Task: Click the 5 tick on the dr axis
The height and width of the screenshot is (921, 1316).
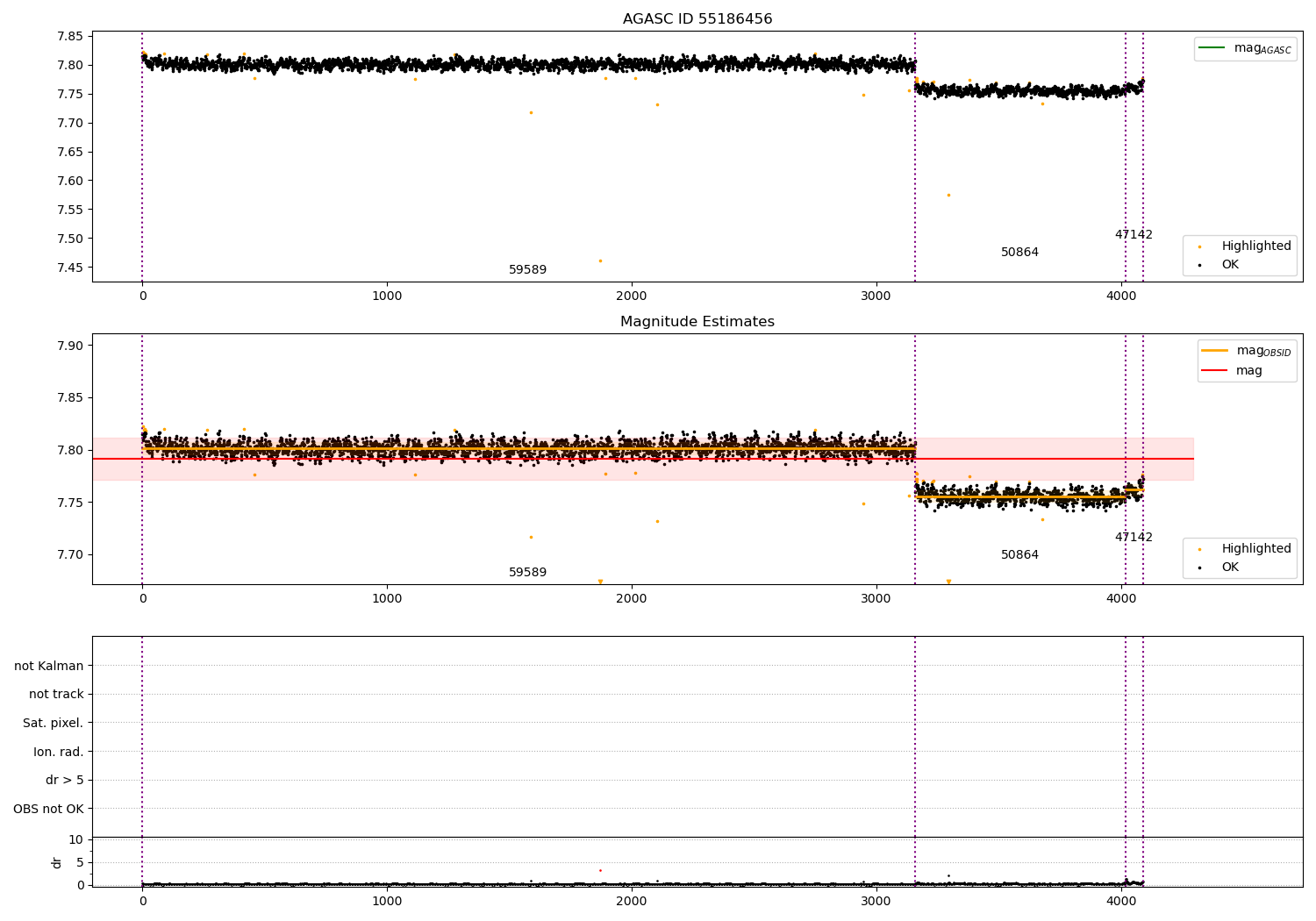Action: (80, 862)
